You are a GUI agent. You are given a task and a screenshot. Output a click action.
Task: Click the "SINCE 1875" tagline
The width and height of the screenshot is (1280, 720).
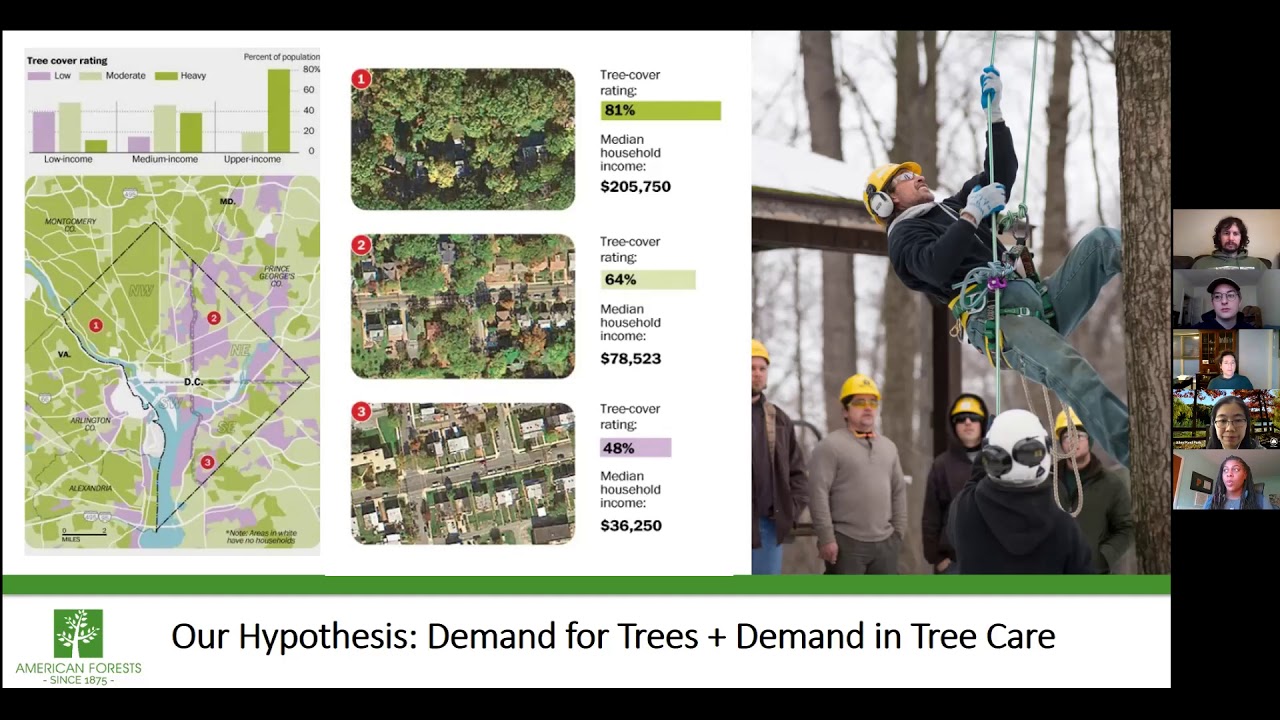78,681
